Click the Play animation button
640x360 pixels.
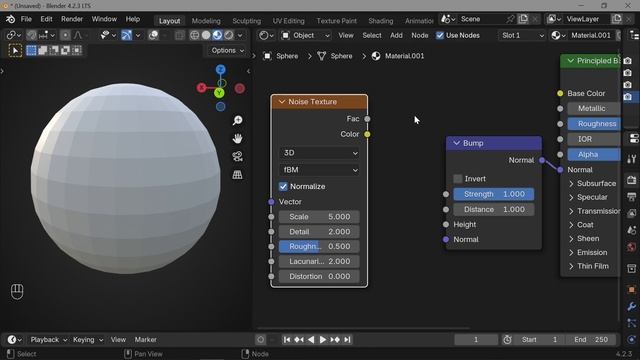322,340
